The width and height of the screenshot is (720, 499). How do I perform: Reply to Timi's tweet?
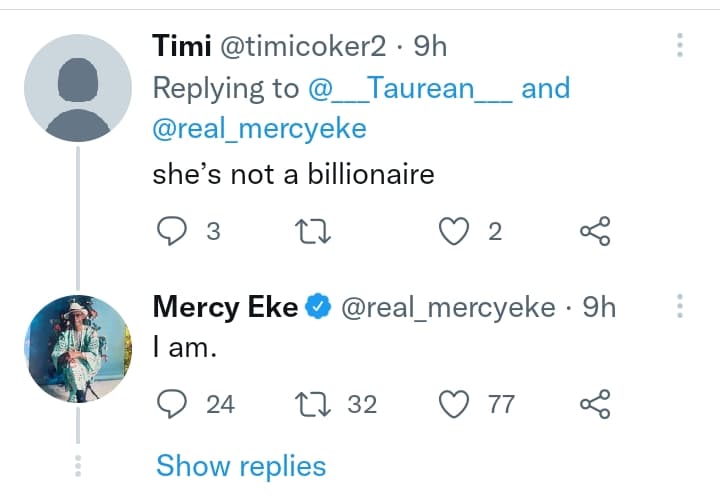click(174, 233)
